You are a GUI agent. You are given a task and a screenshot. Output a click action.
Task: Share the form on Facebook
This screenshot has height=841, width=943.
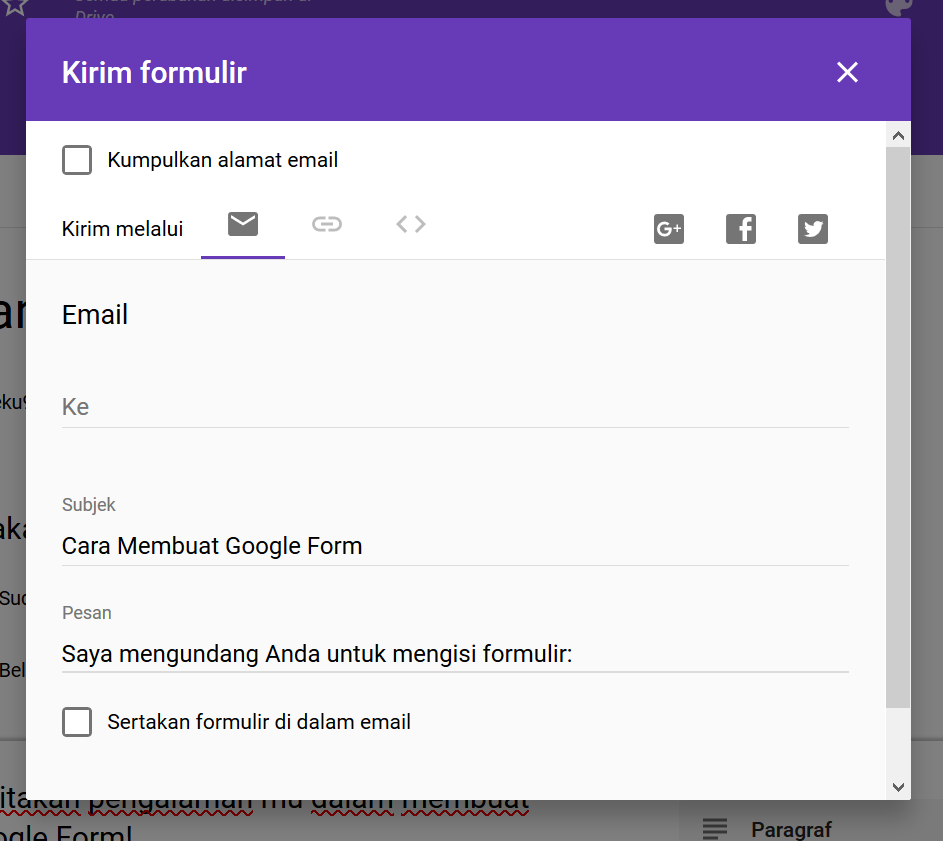point(741,228)
